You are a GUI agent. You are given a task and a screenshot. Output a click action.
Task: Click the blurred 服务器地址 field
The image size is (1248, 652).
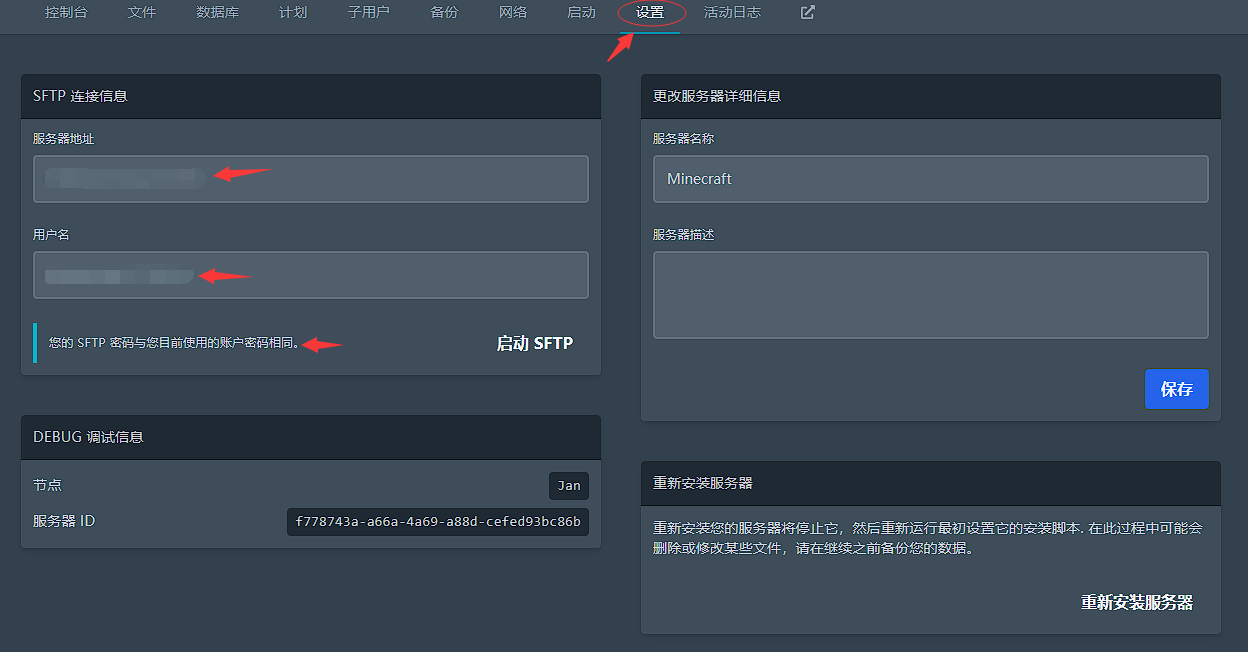(311, 179)
